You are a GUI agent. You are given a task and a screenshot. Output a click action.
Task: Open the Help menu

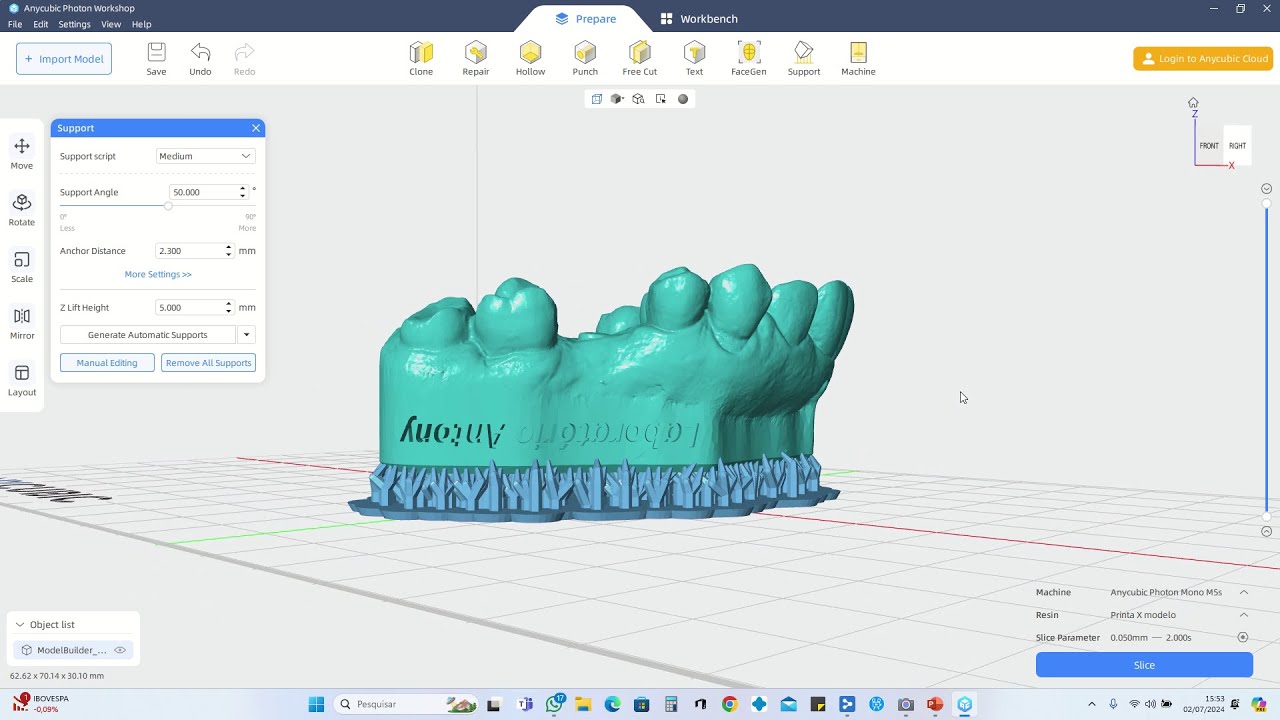click(x=141, y=24)
